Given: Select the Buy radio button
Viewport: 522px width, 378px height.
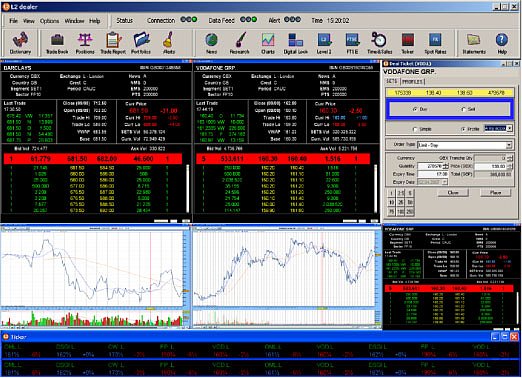Looking at the screenshot, I should (x=415, y=109).
